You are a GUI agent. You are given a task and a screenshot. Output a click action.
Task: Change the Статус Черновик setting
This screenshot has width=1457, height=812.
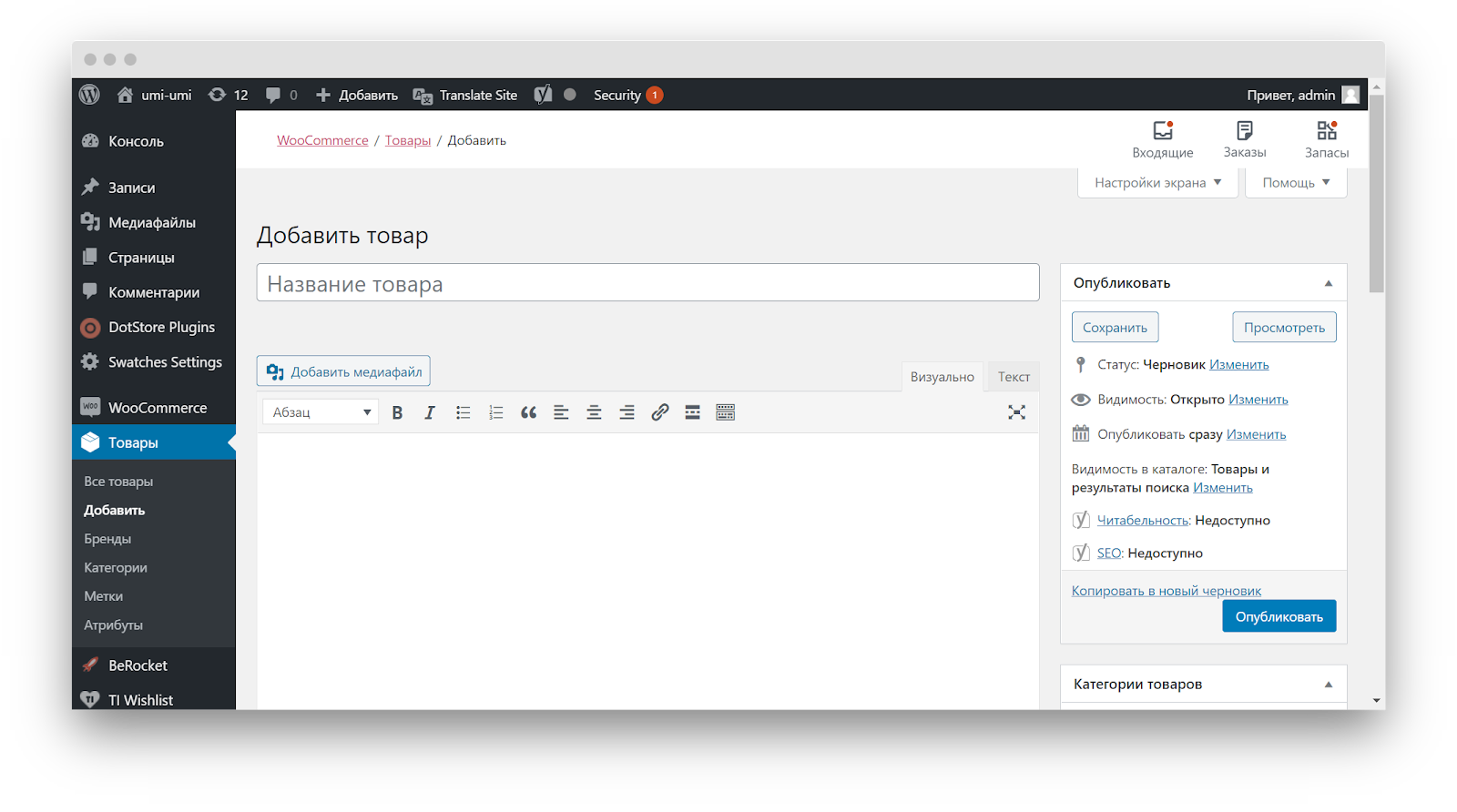click(1238, 364)
